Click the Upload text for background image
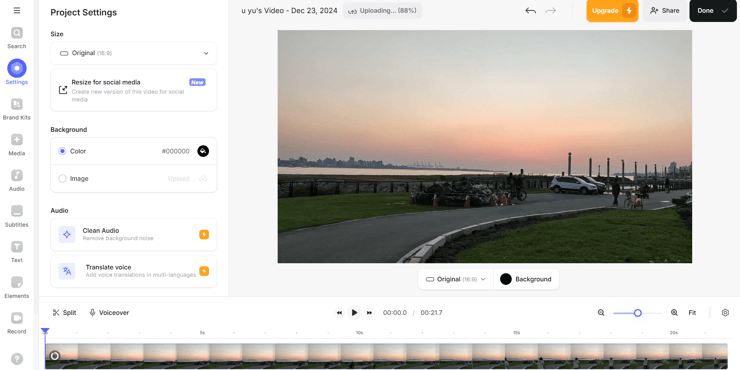 (x=179, y=178)
